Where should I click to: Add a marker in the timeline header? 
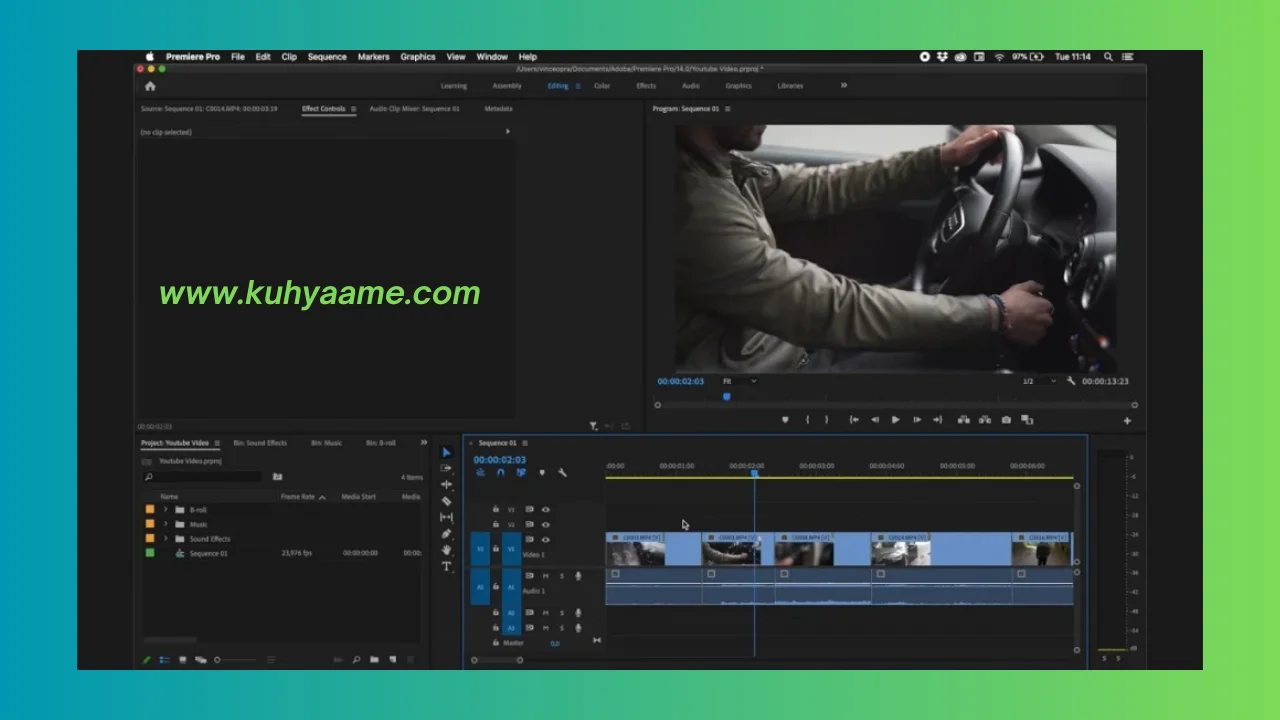(542, 473)
